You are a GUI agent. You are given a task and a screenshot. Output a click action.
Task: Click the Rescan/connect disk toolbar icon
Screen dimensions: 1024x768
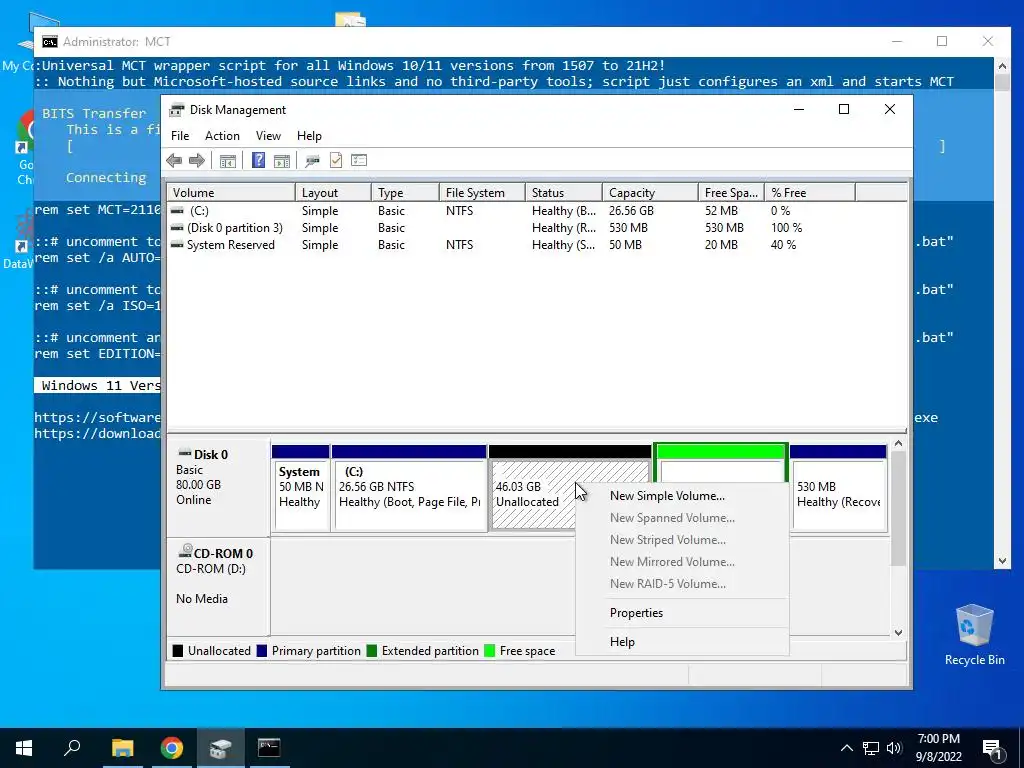312,161
